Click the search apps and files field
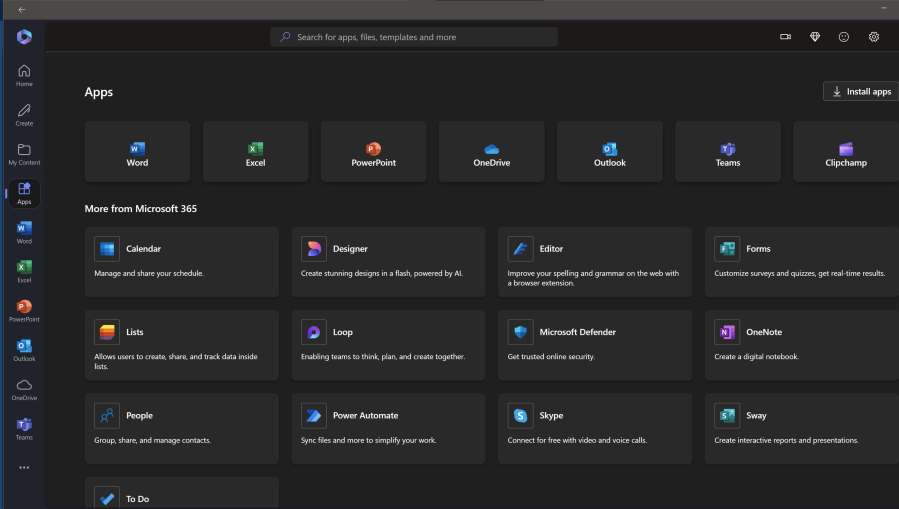 (414, 37)
